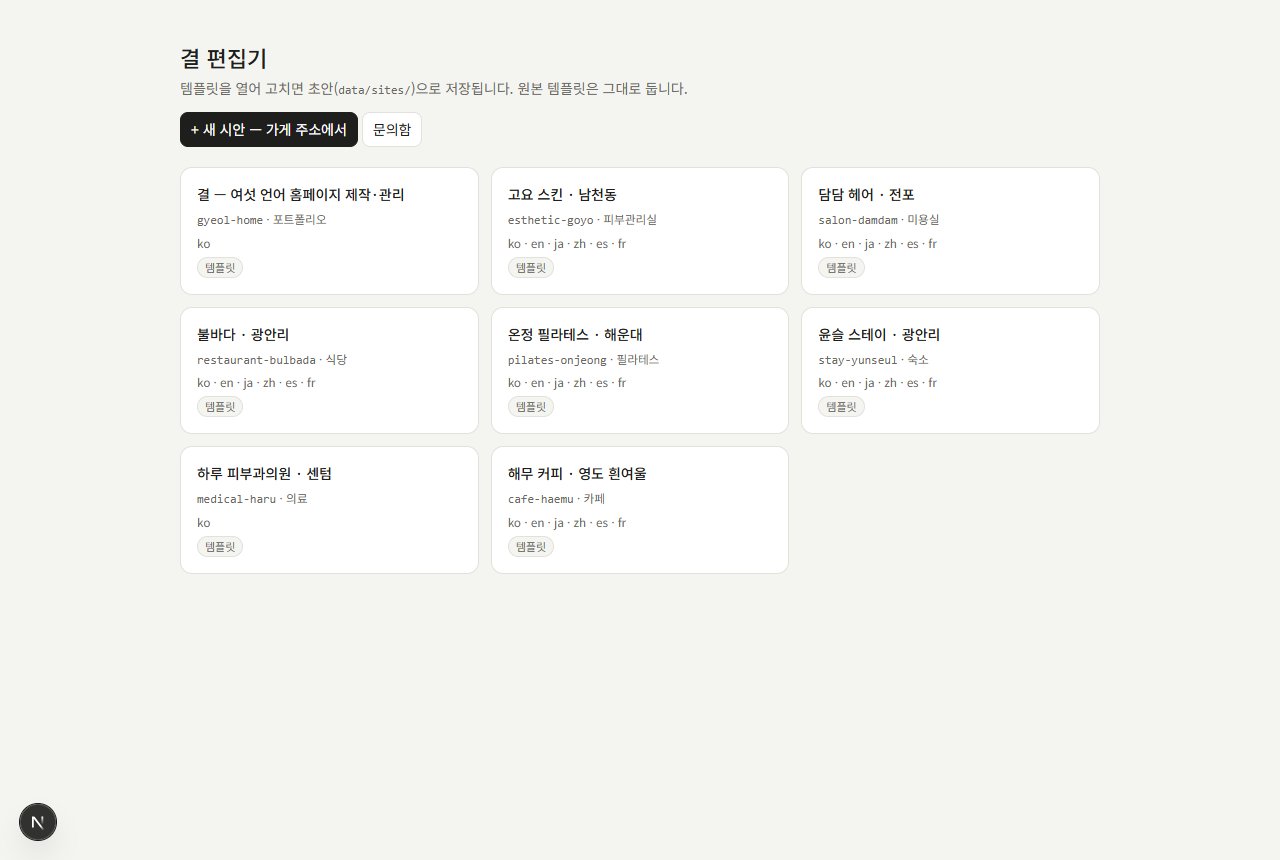Click the 템플릿 badge on pilates-onjeong card

point(531,407)
